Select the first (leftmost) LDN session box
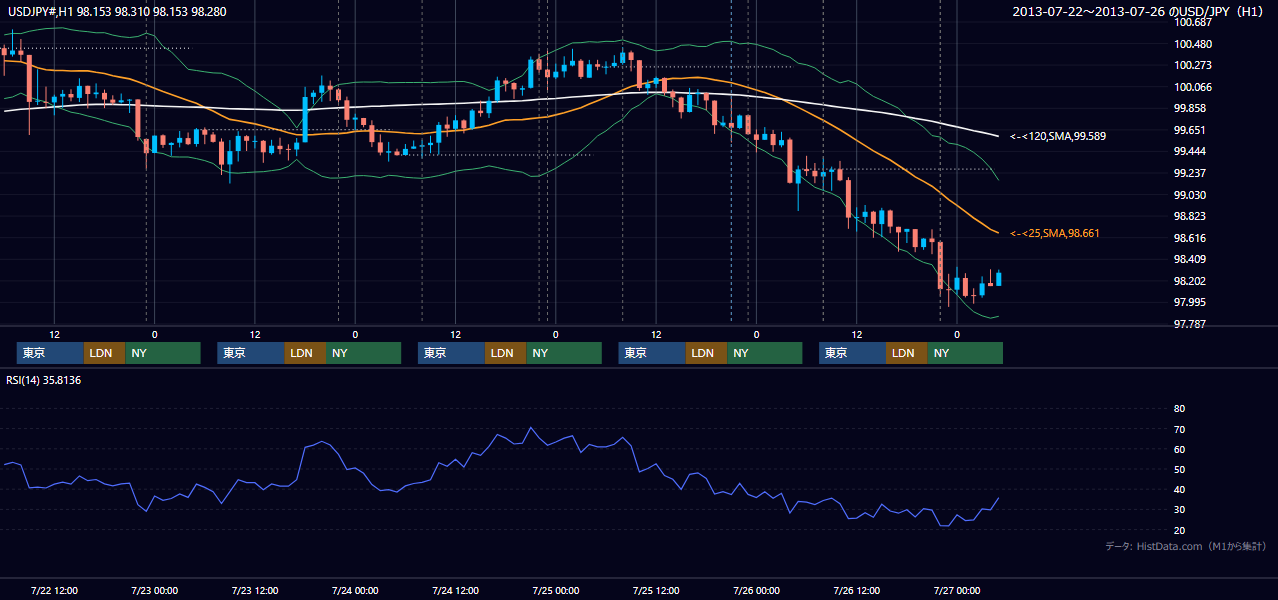Screen dimensions: 1278x600 [x=105, y=353]
